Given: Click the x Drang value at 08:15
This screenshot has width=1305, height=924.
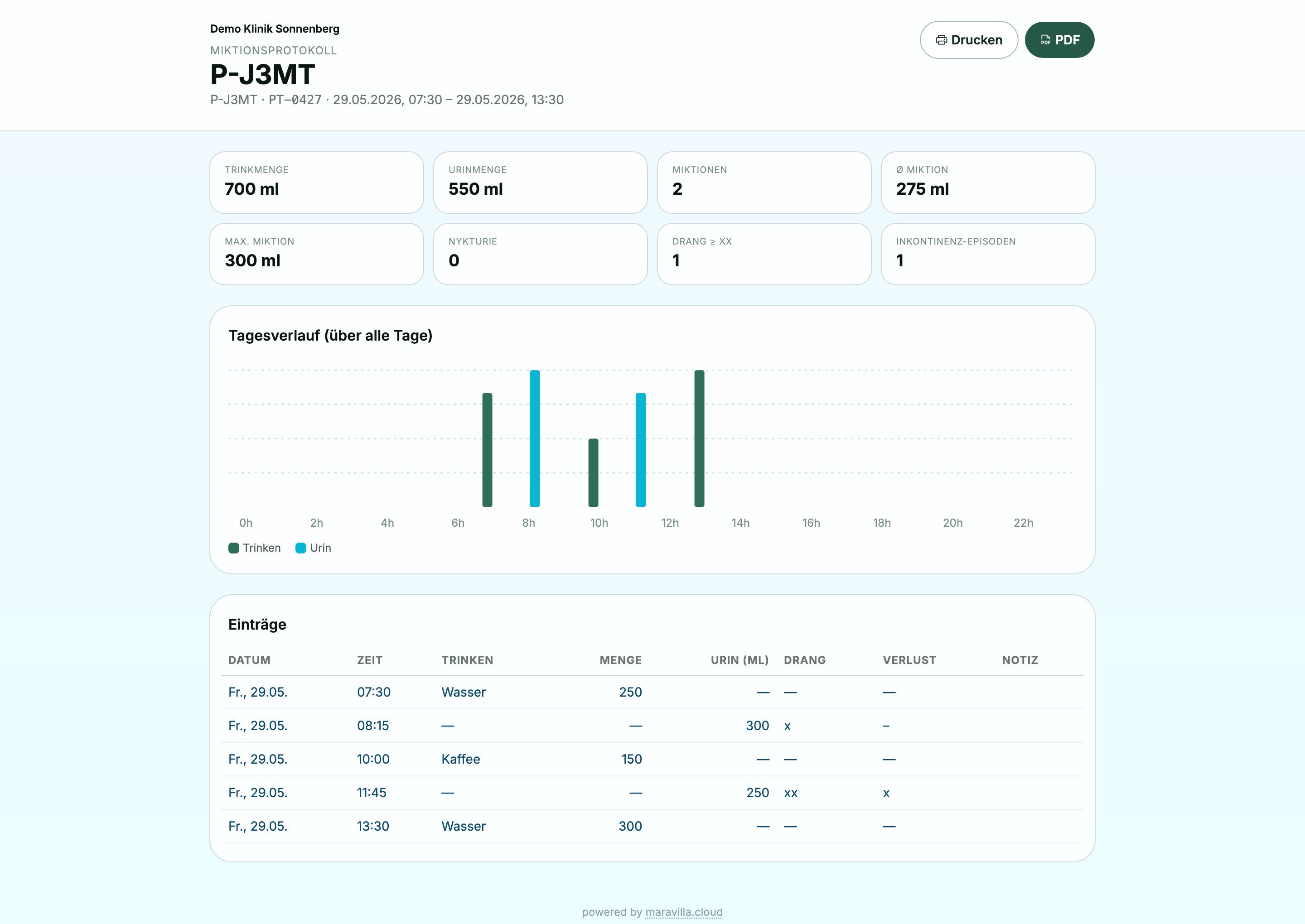Looking at the screenshot, I should pos(787,726).
